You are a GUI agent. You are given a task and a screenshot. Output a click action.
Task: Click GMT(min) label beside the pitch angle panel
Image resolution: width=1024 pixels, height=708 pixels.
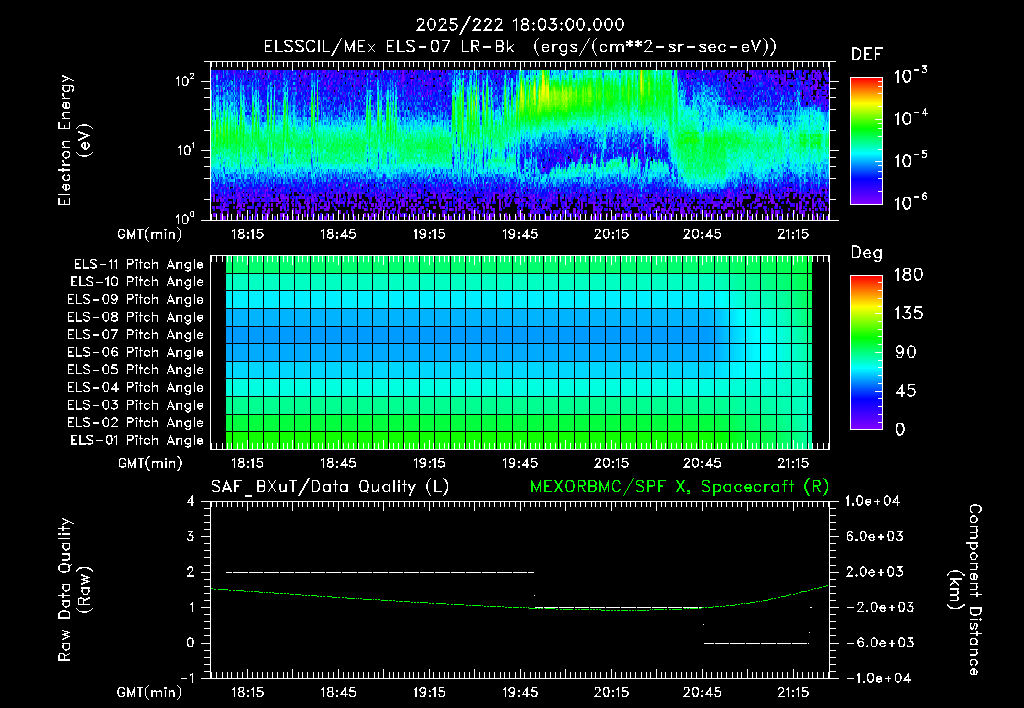pyautogui.click(x=150, y=464)
